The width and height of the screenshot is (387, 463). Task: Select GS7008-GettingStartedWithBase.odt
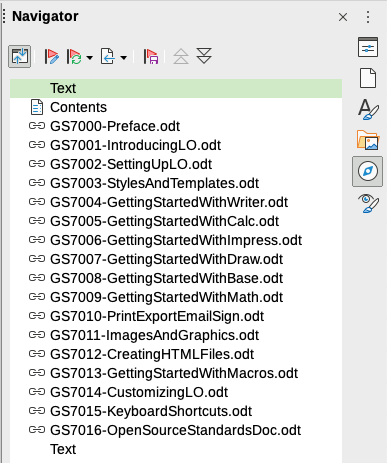point(166,278)
